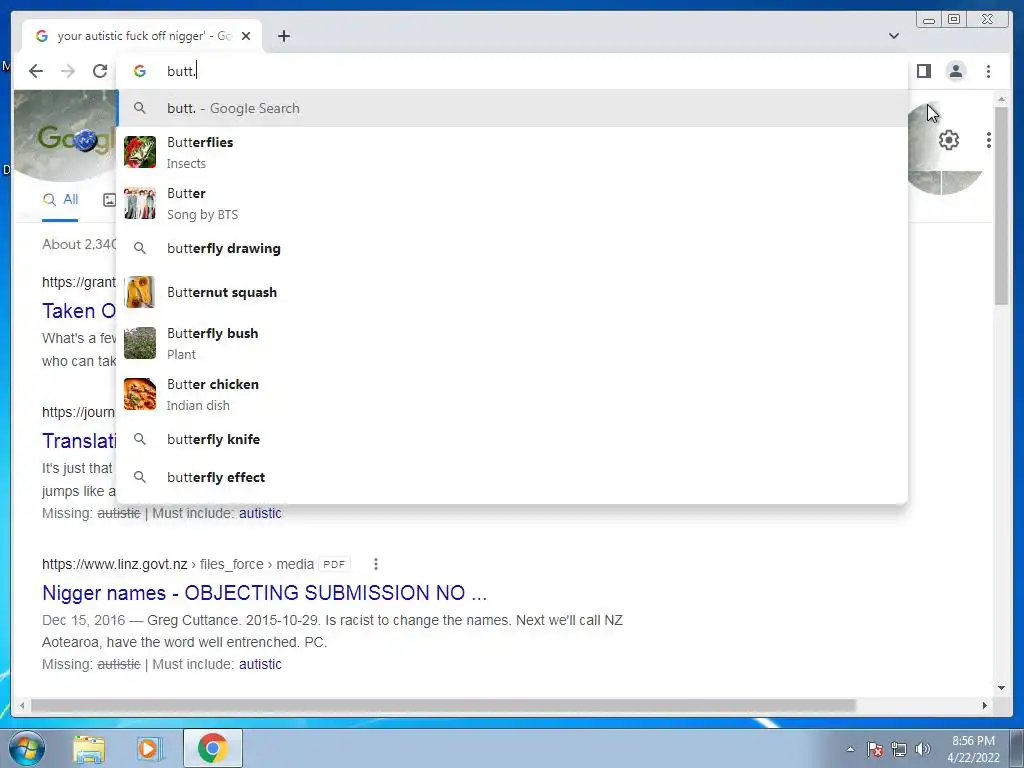The width and height of the screenshot is (1024, 768).
Task: Open Chrome's three-dot menu
Action: 988,71
